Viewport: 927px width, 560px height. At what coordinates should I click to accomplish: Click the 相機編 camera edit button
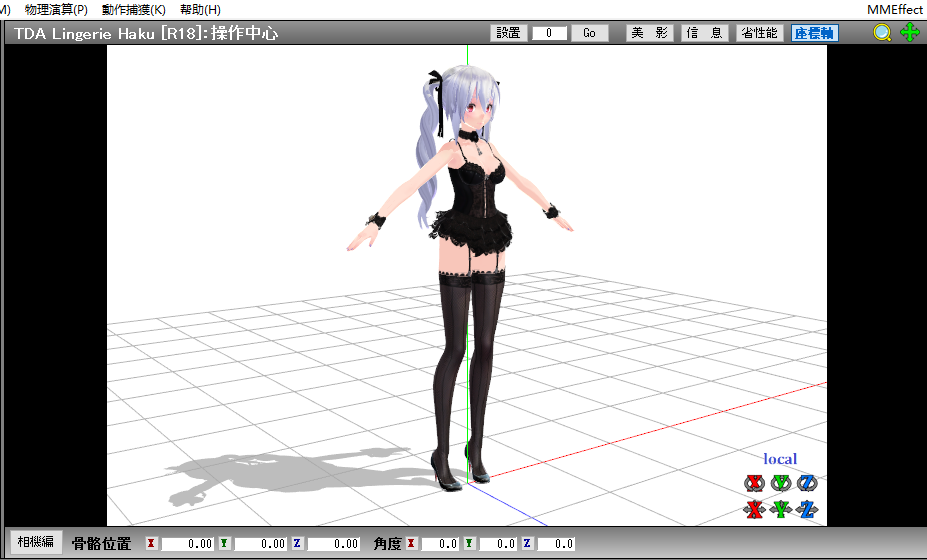click(x=37, y=541)
